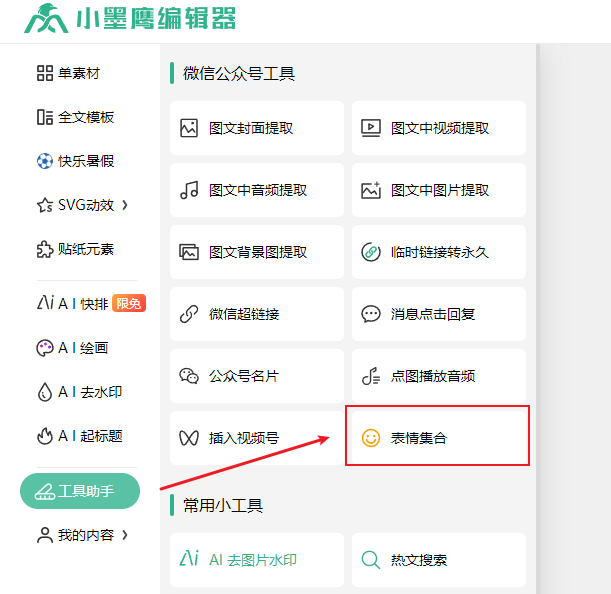Open the 微信超链接 tool label

point(244,314)
